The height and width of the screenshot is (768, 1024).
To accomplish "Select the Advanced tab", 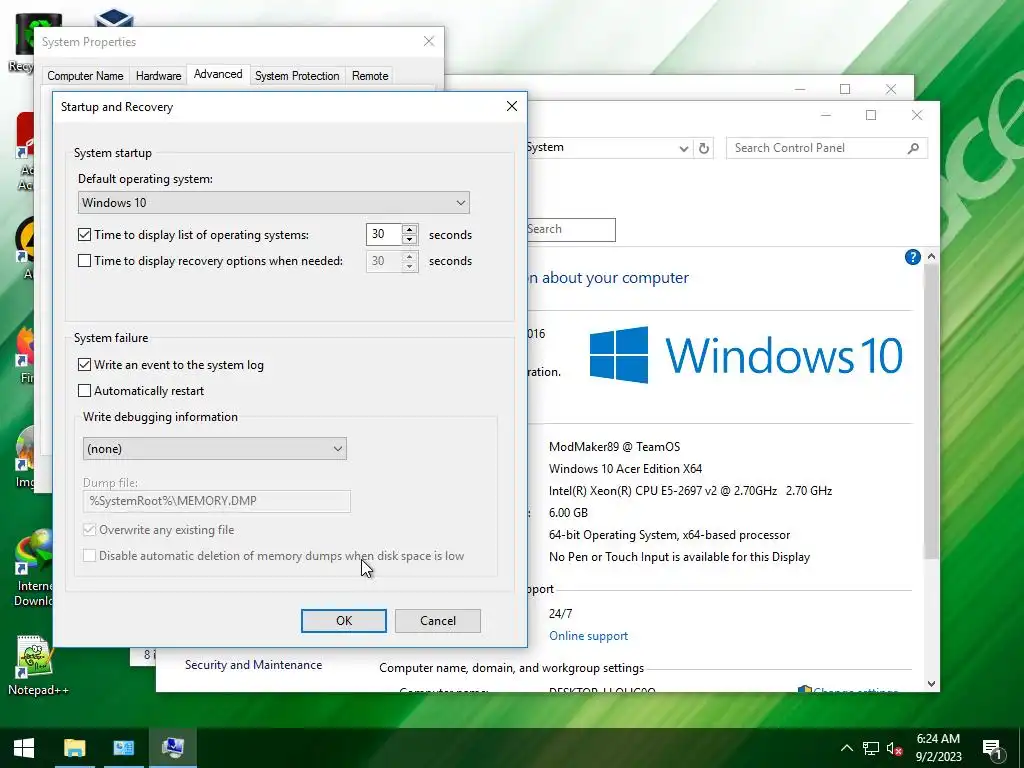I will [218, 74].
